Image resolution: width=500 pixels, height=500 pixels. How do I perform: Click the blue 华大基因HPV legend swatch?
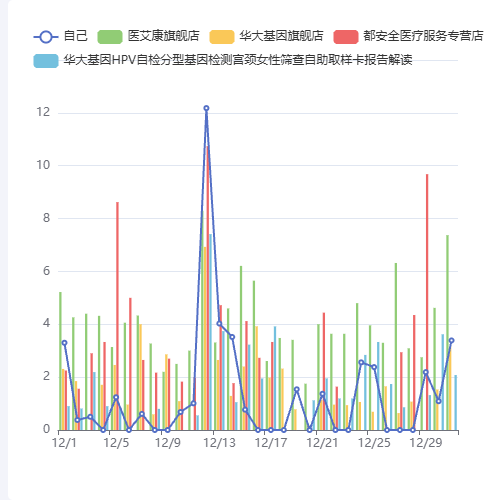coord(46,61)
